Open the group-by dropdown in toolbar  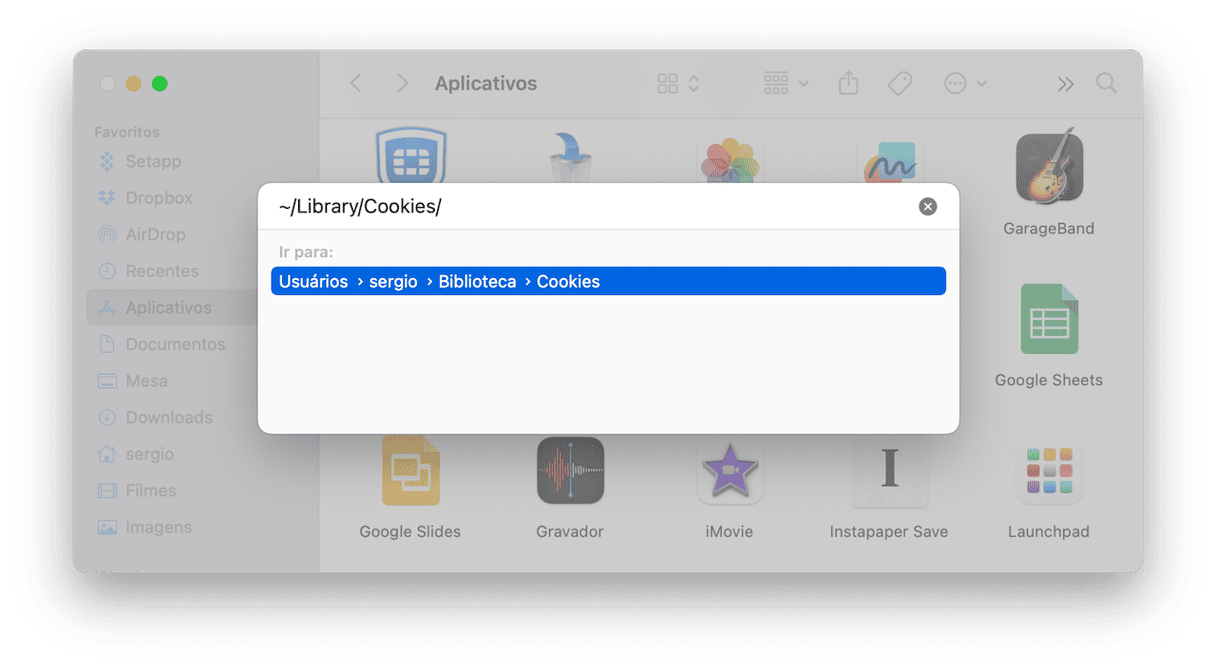[x=786, y=84]
